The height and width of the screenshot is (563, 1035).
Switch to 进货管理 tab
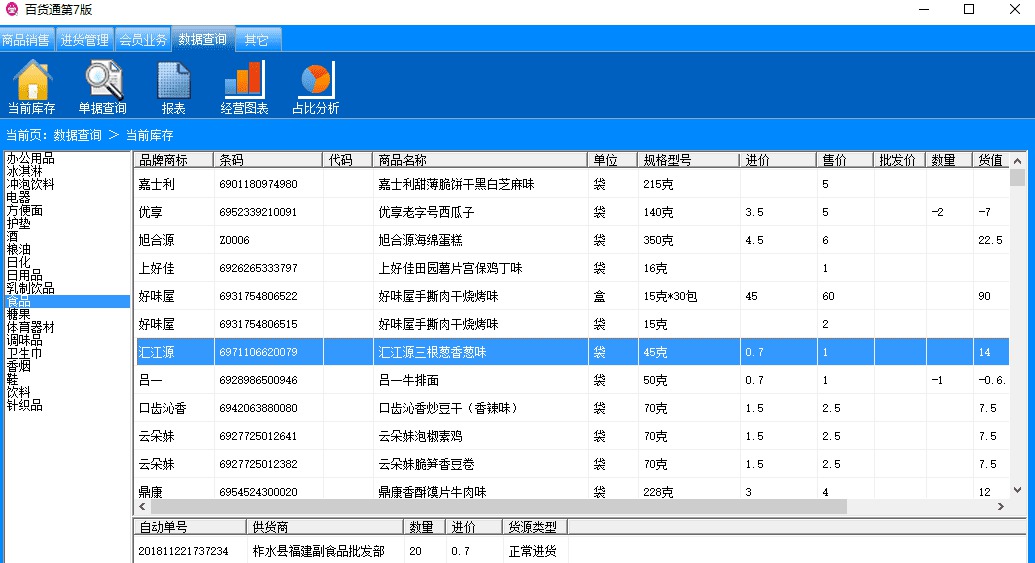point(85,40)
